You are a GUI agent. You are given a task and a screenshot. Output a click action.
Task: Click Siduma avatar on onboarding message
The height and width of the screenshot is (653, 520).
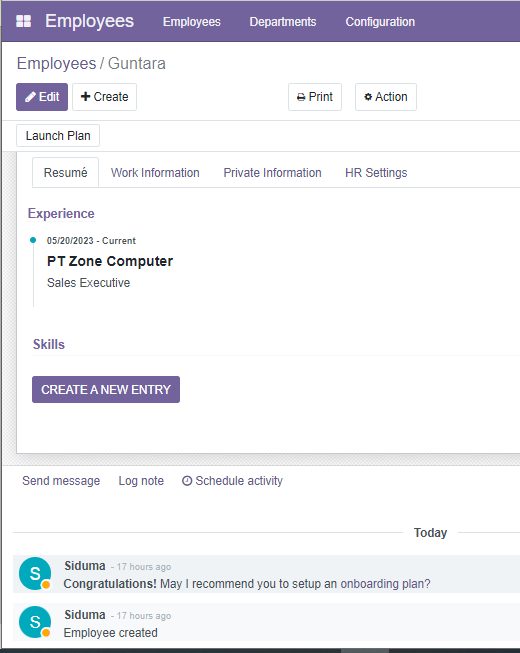coord(35,573)
